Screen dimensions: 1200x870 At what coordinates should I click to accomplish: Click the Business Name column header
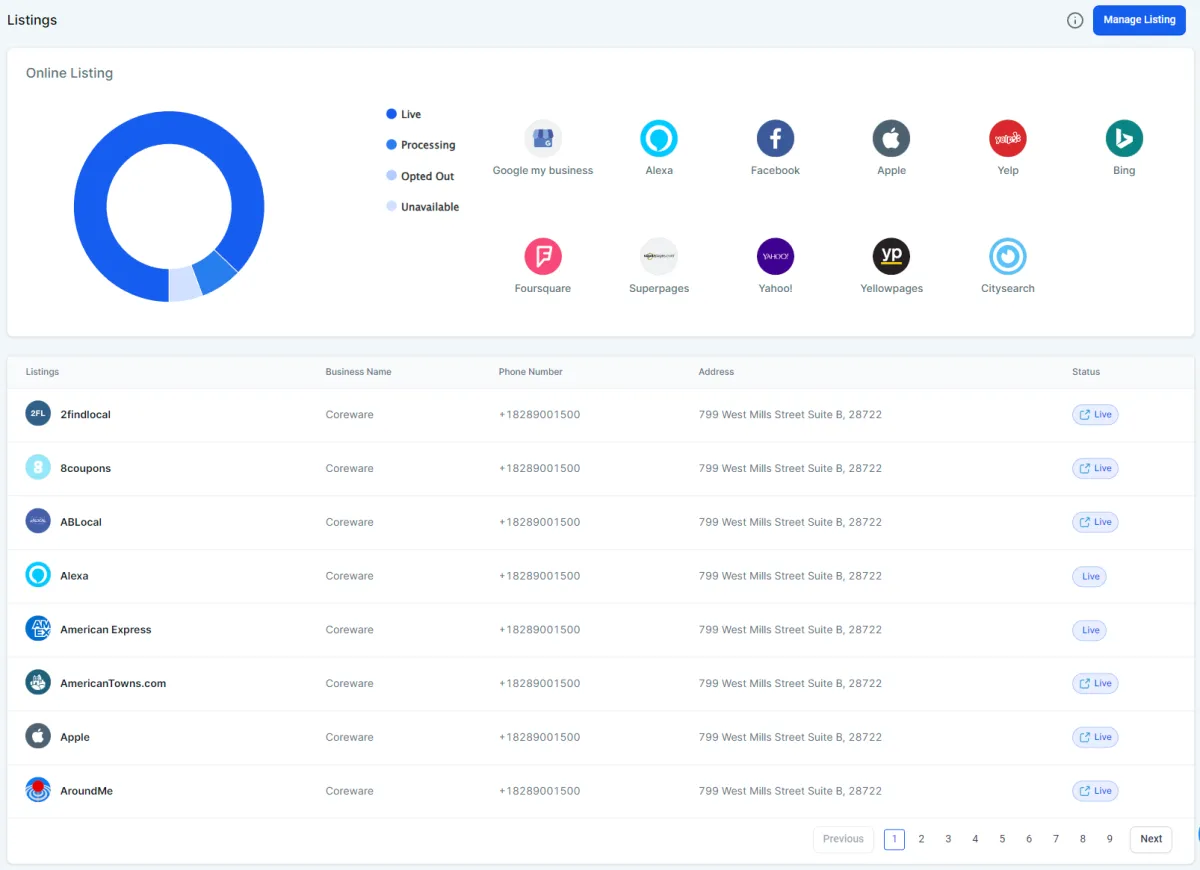click(358, 372)
